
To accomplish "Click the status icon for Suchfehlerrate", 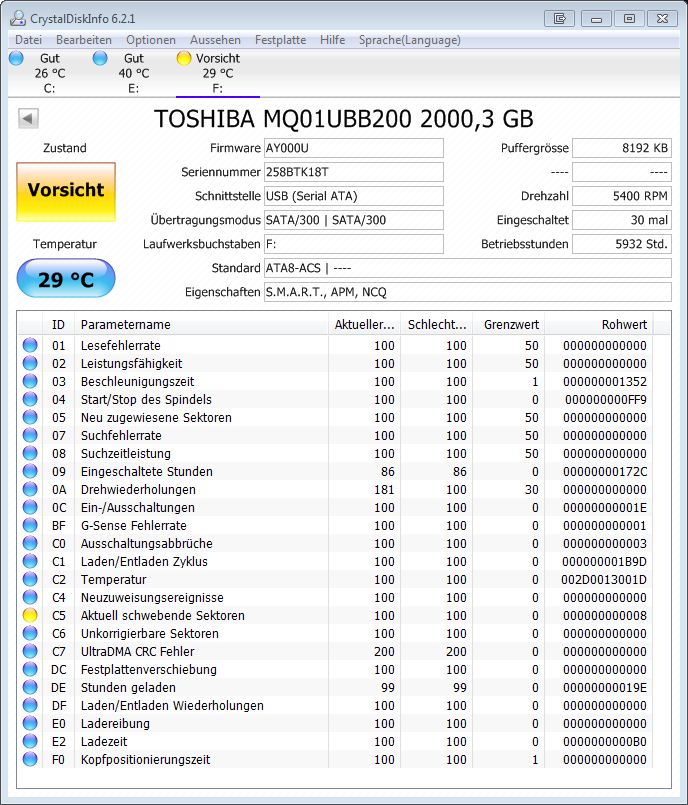I will click(30, 435).
